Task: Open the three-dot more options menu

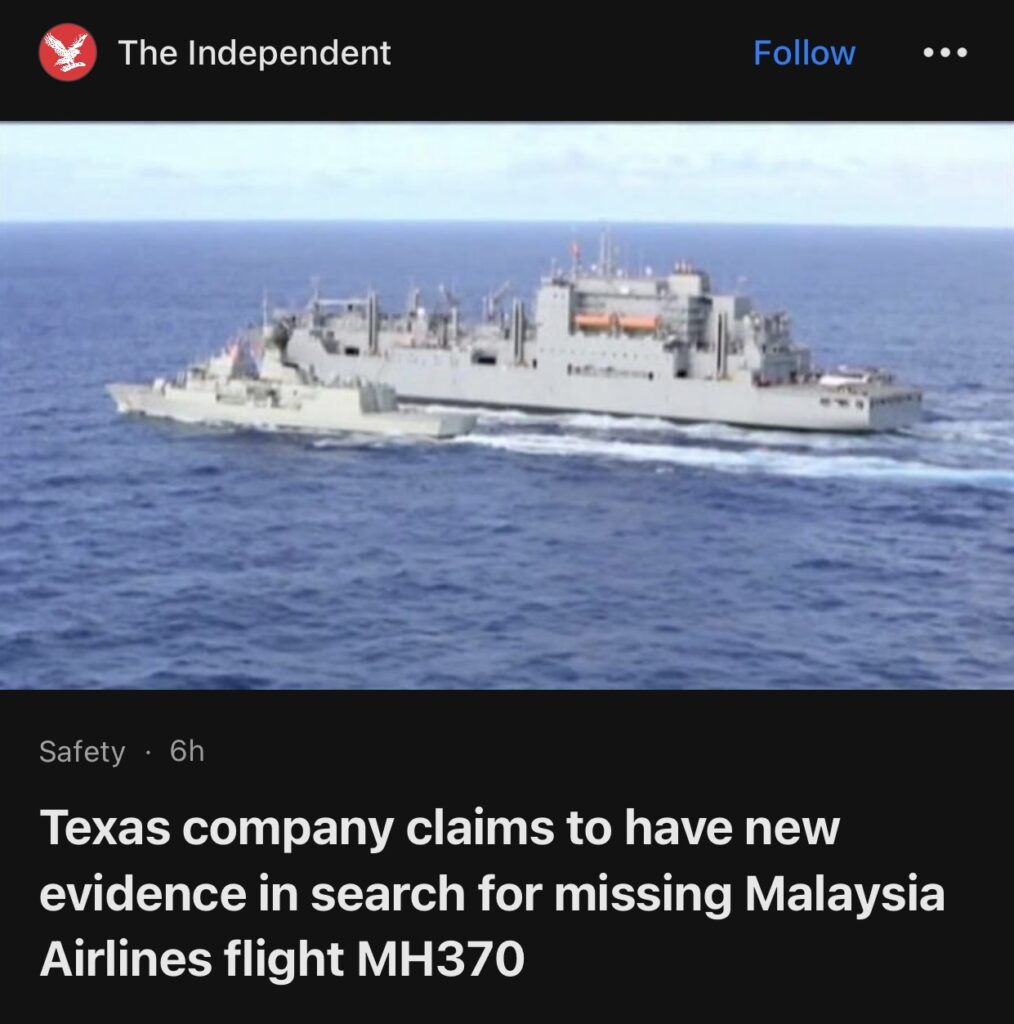Action: 945,52
